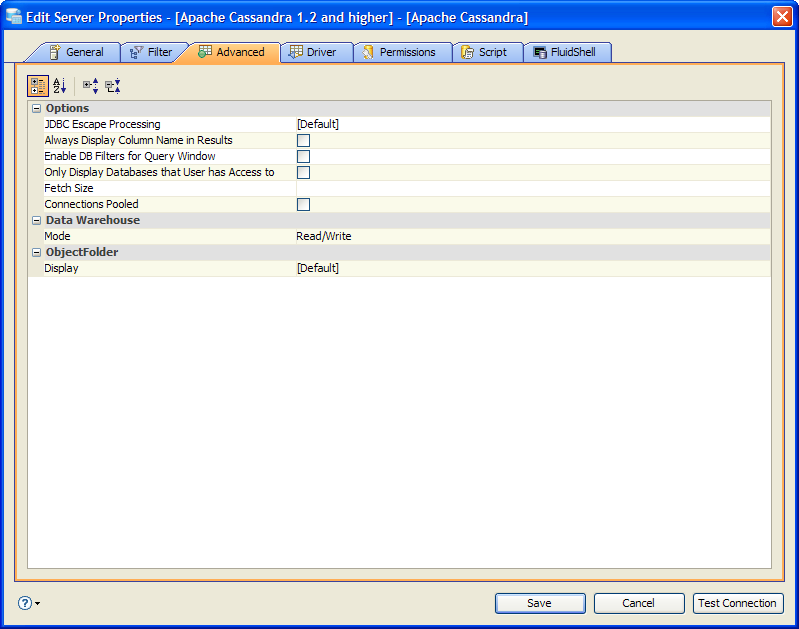Screen dimensions: 799x629
Task: Open the Display [Default] value dropdown
Action: (533, 268)
